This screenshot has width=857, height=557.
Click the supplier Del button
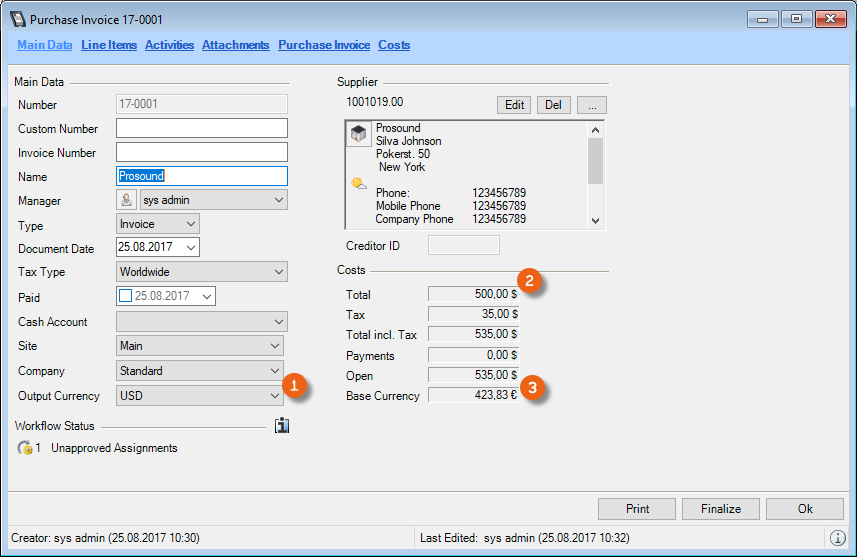point(554,105)
